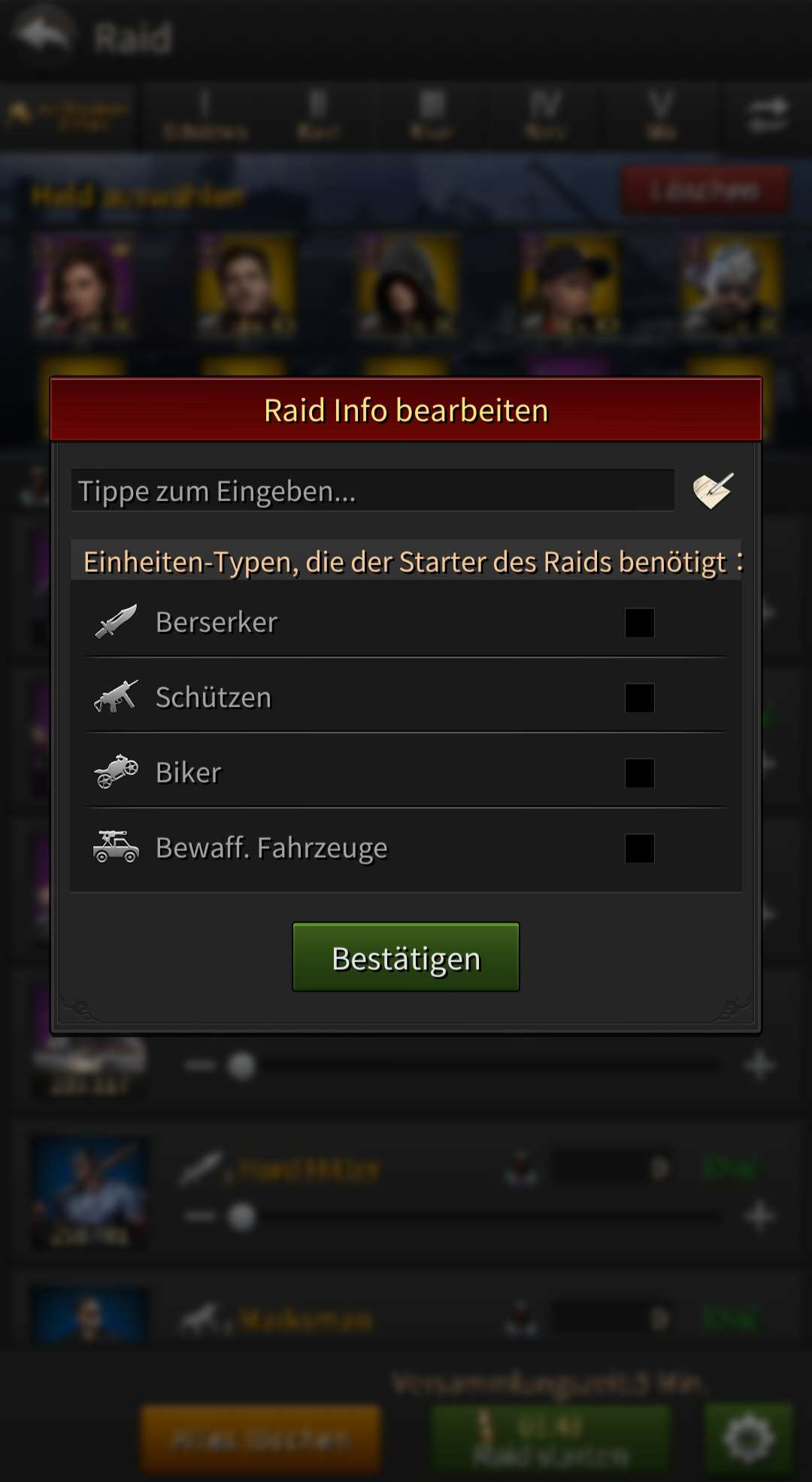The height and width of the screenshot is (1482, 812).
Task: Toggle the Bewaff. Fahrzeuge checkbox
Action: tap(639, 848)
